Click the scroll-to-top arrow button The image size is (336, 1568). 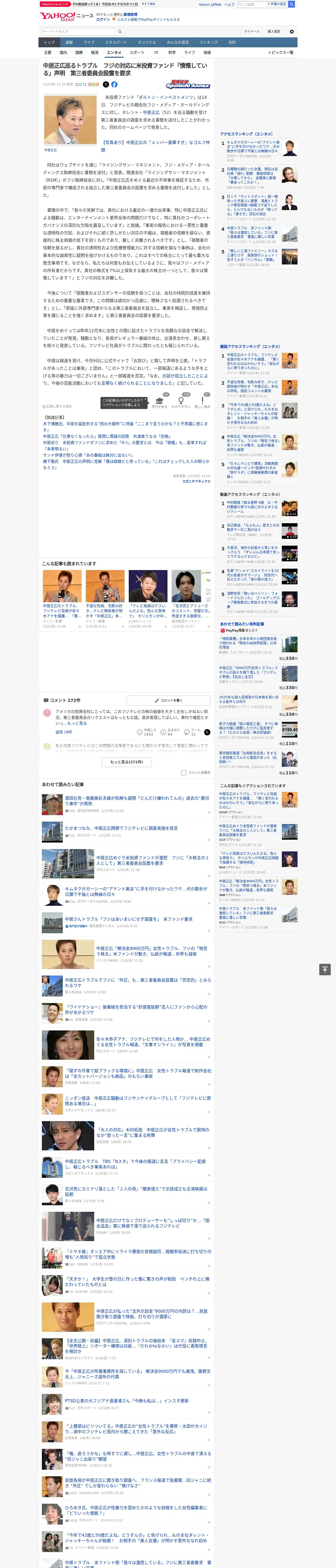point(325,969)
